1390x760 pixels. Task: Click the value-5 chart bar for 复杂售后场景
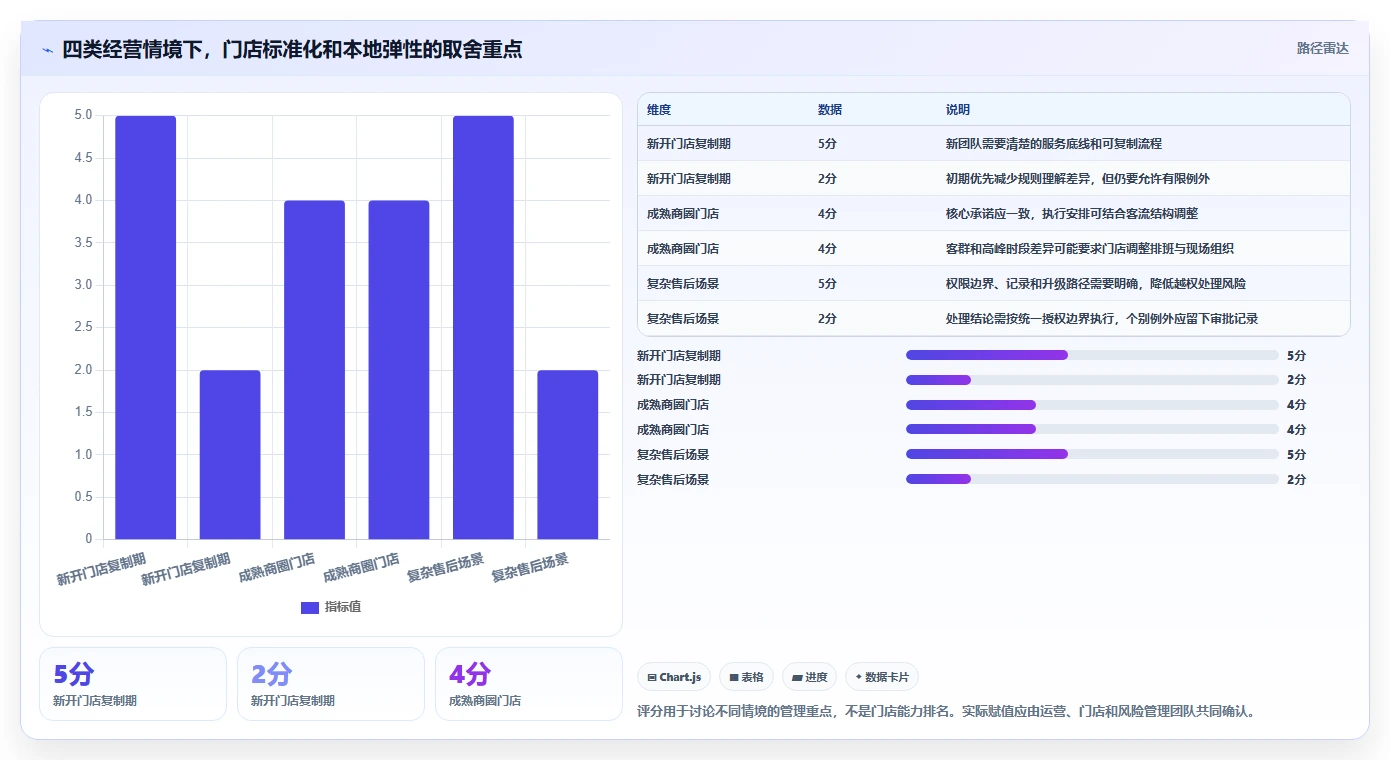pyautogui.click(x=483, y=328)
